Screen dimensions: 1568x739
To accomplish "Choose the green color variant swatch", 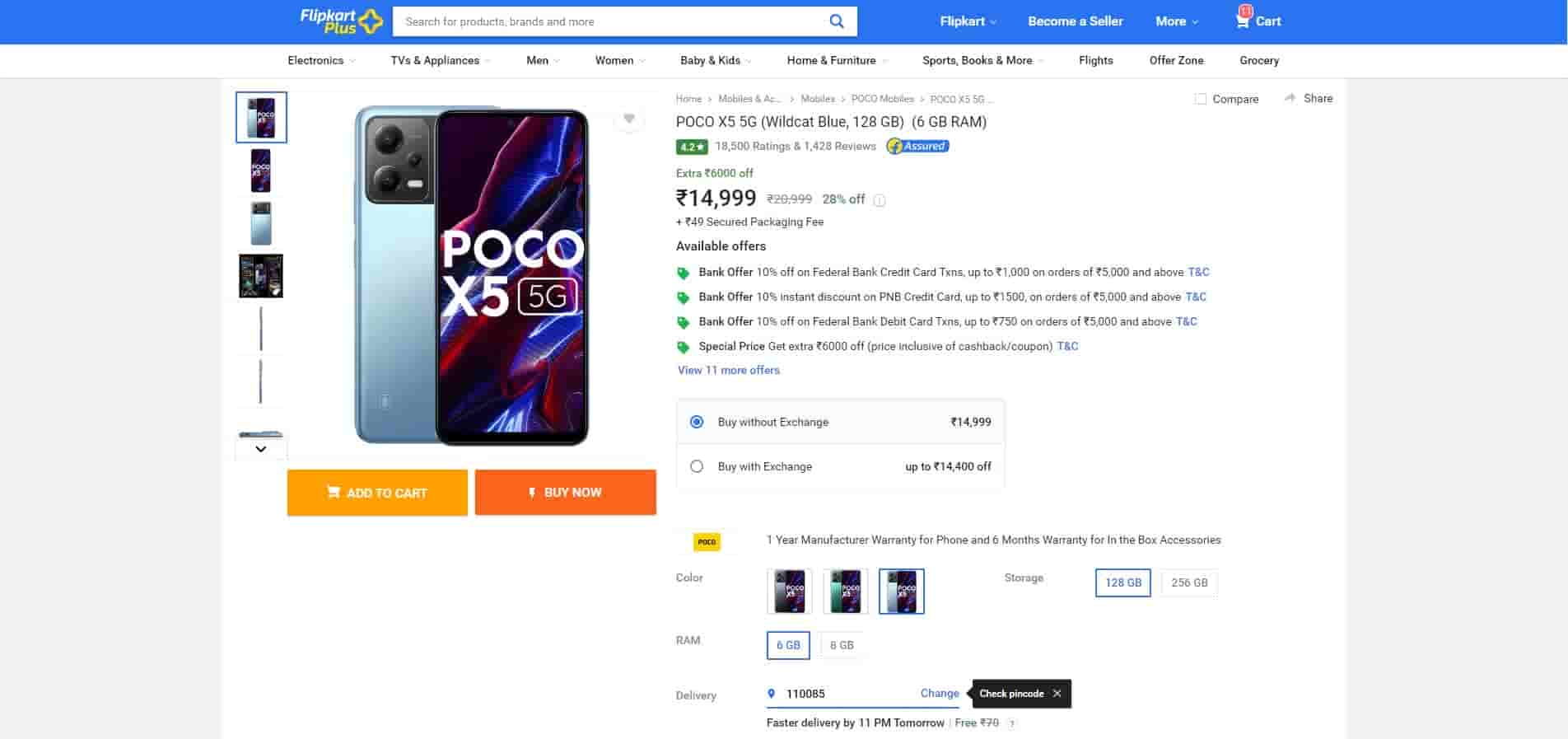I will pyautogui.click(x=846, y=591).
